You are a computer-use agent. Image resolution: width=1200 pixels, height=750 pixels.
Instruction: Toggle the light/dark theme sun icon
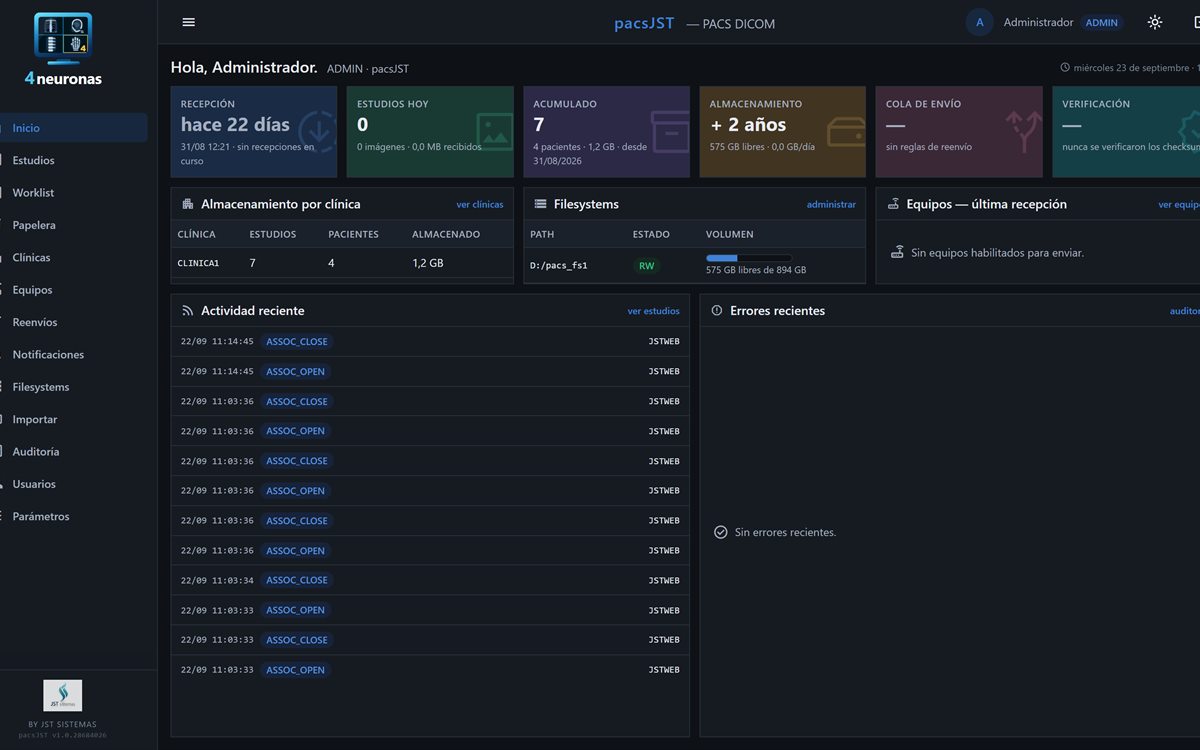tap(1155, 22)
